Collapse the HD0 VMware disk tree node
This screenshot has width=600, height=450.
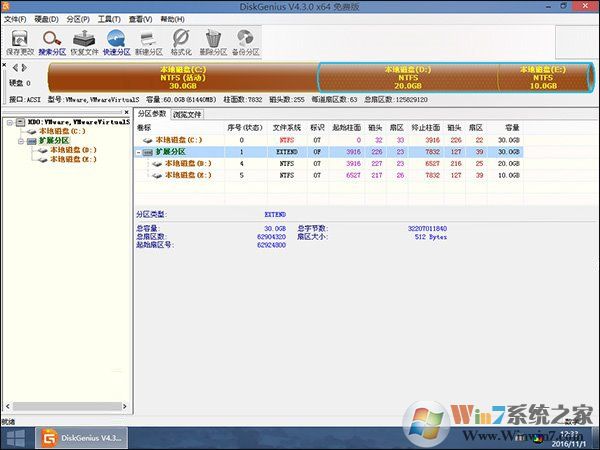point(10,122)
